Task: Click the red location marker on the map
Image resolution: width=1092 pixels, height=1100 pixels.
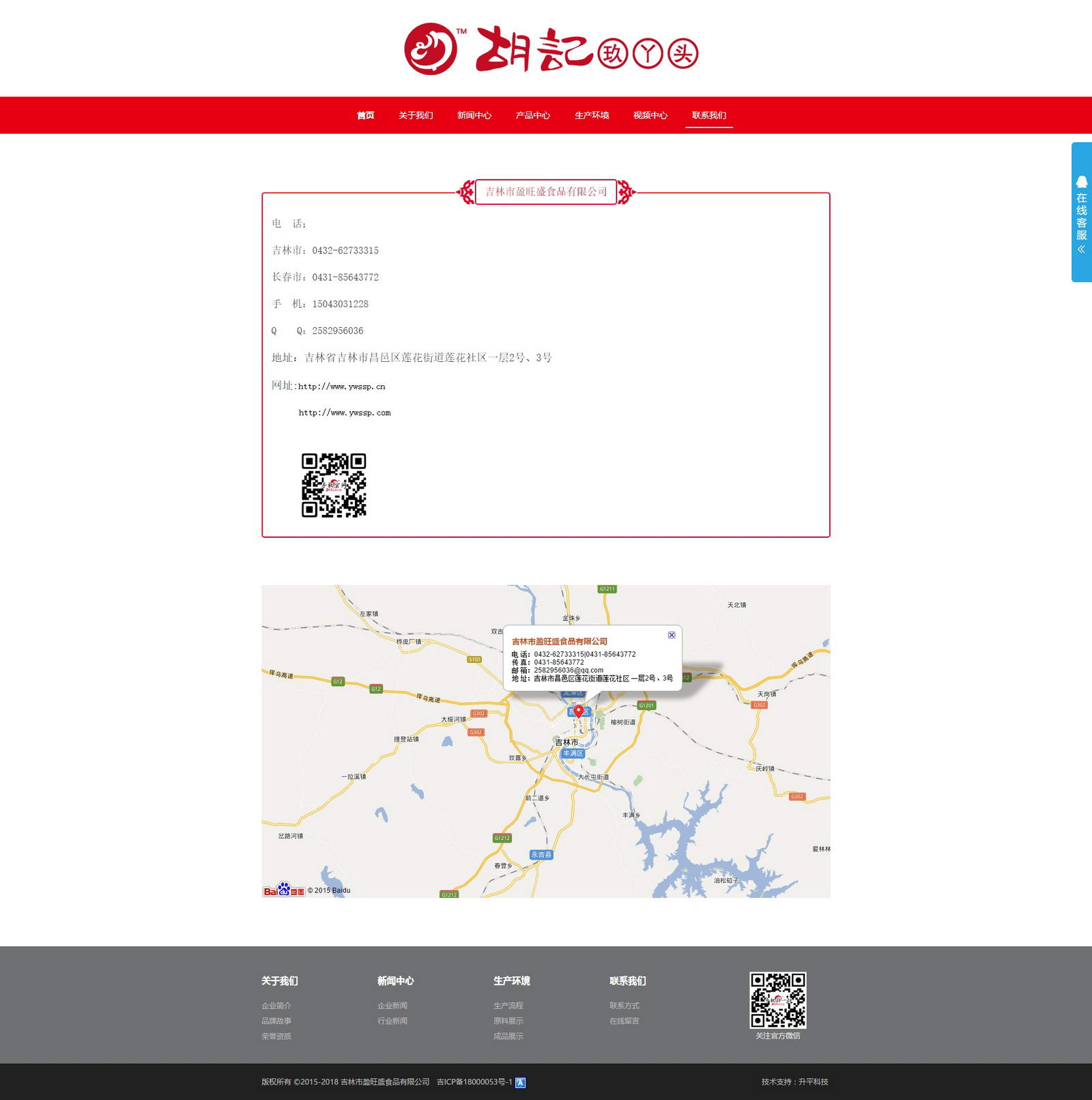Action: coord(579,711)
